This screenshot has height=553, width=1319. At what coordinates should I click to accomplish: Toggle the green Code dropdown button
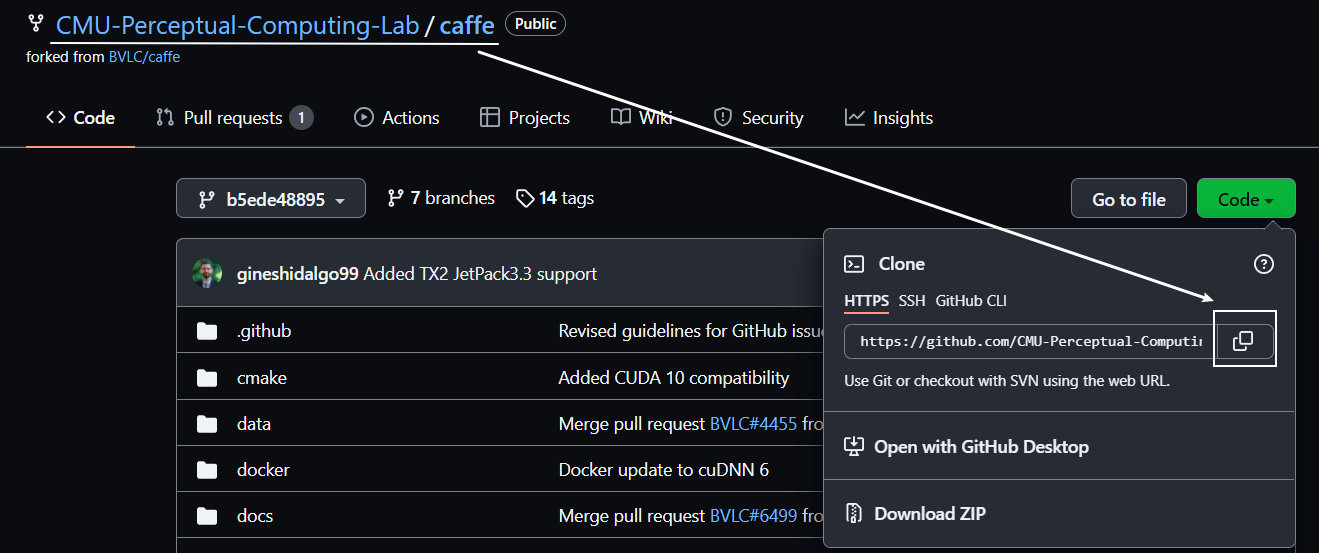pos(1246,198)
